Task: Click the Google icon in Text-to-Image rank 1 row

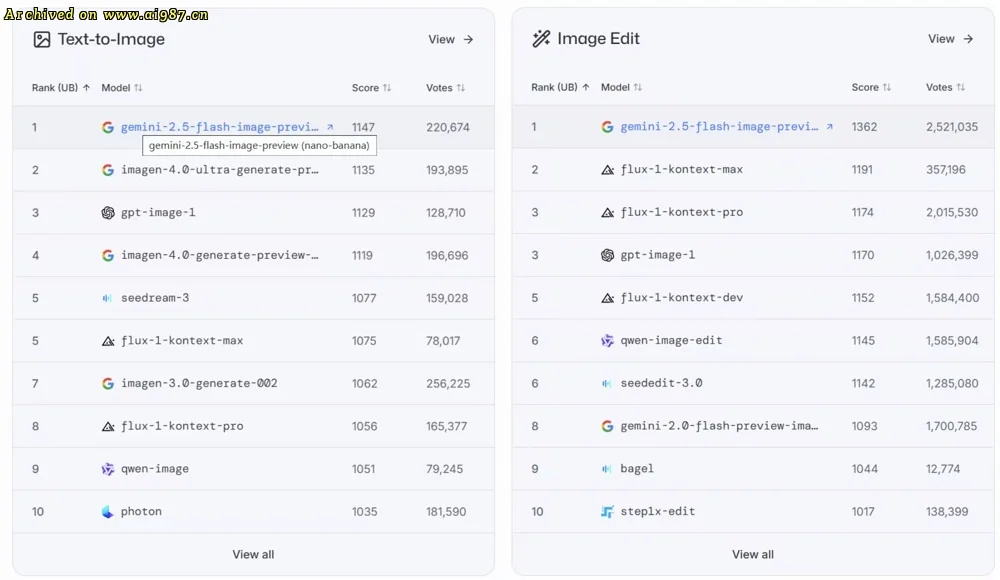Action: (108, 127)
